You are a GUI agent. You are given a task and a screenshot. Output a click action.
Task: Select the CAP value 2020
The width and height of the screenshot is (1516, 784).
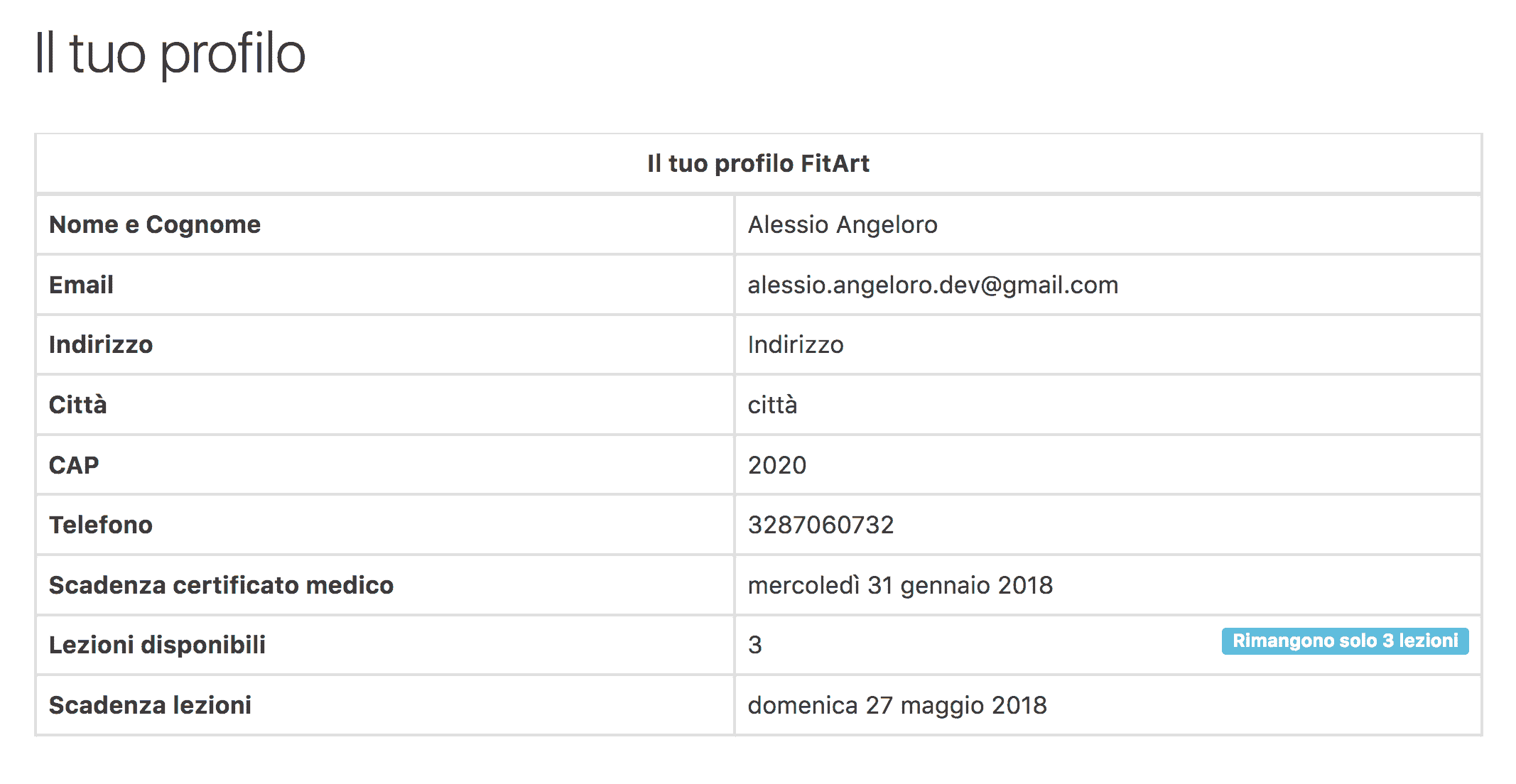coord(777,465)
